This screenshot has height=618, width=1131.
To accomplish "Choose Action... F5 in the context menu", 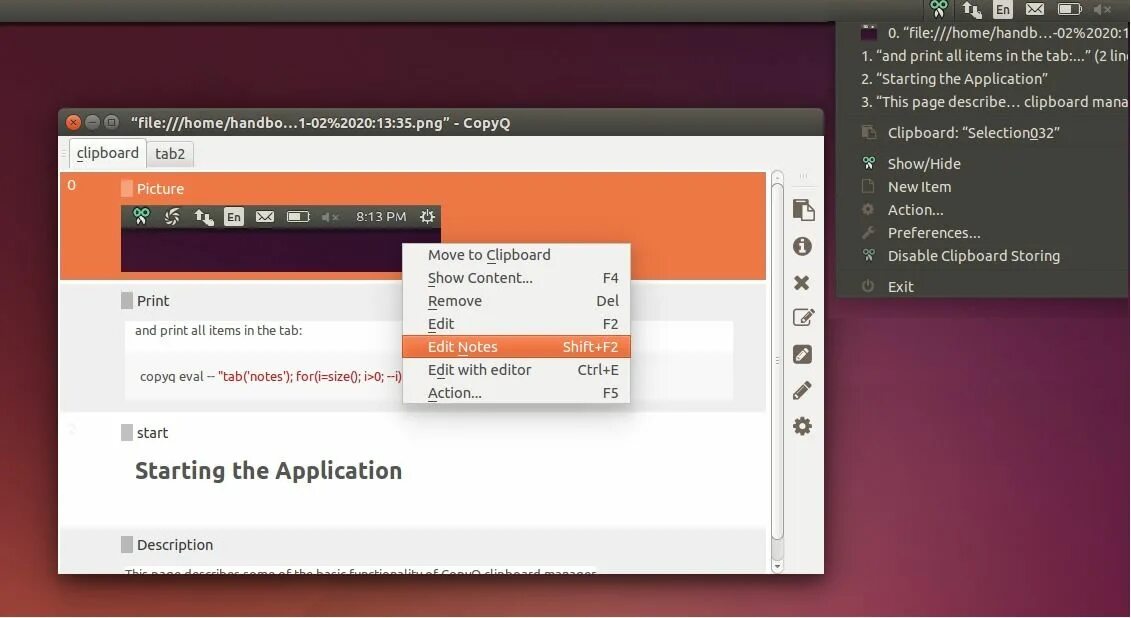I will click(x=516, y=393).
